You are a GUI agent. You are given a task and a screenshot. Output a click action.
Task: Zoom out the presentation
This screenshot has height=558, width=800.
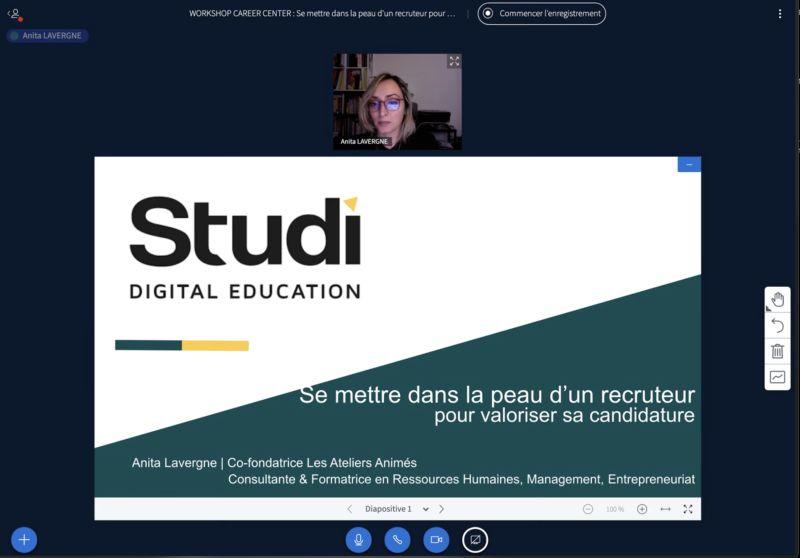[588, 509]
